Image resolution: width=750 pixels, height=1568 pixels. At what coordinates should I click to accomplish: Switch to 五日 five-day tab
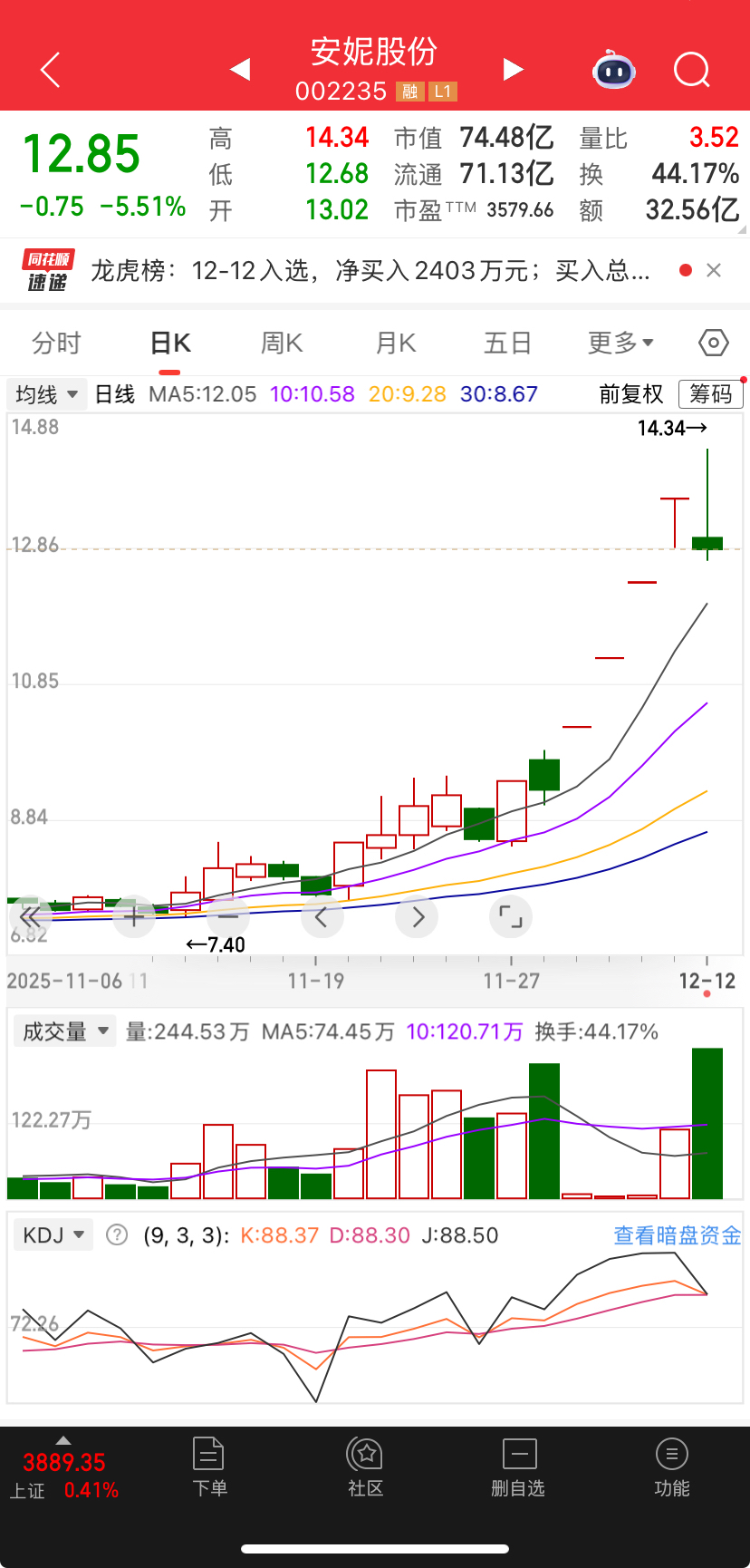click(507, 343)
